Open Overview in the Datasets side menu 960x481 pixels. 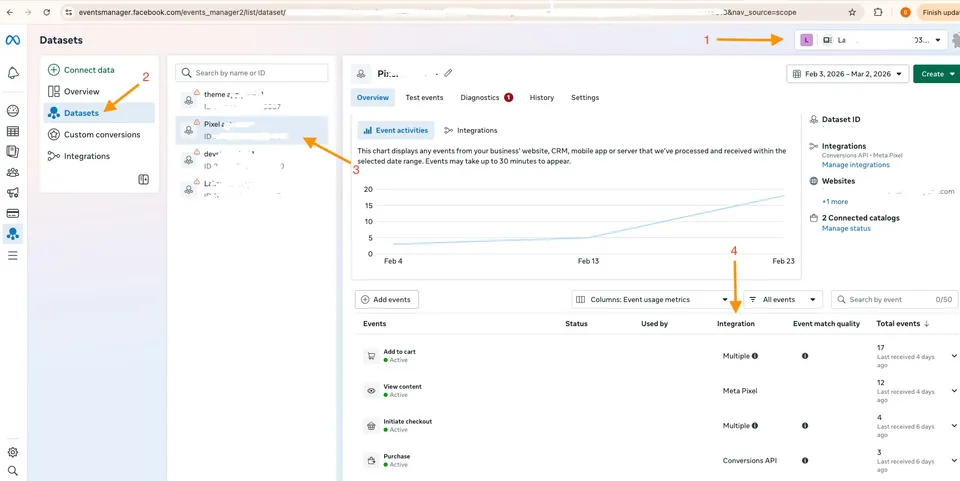click(81, 91)
